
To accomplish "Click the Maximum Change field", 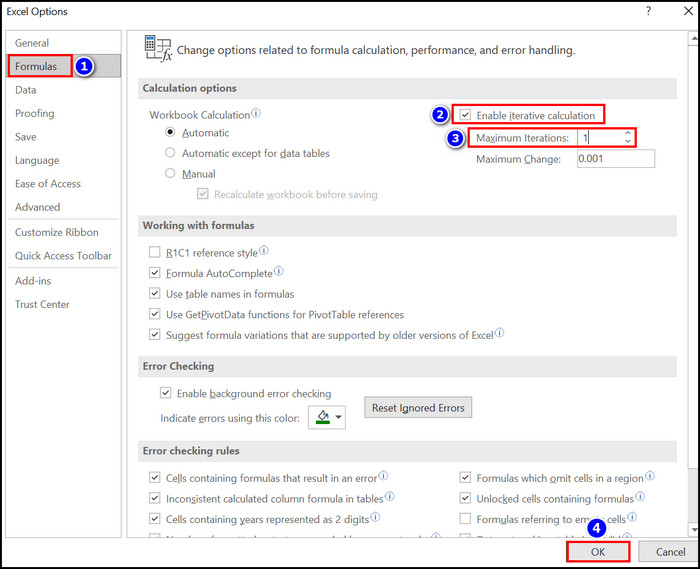I will [616, 159].
